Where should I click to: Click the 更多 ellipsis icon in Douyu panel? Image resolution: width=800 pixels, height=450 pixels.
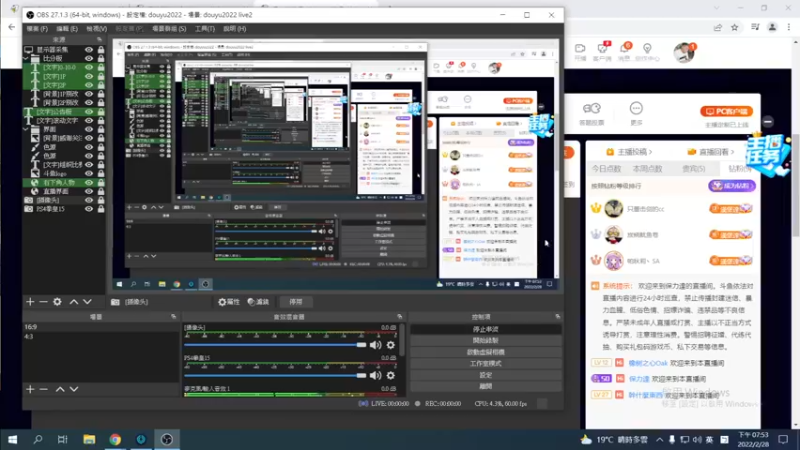[x=636, y=108]
